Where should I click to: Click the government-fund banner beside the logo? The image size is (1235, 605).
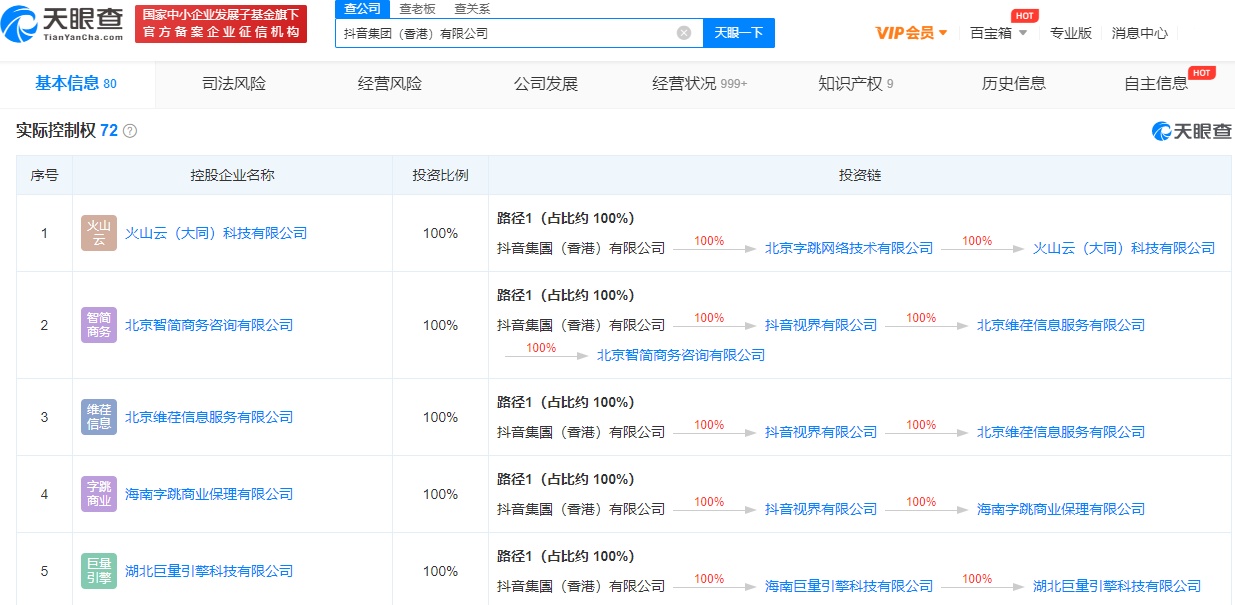[x=221, y=24]
